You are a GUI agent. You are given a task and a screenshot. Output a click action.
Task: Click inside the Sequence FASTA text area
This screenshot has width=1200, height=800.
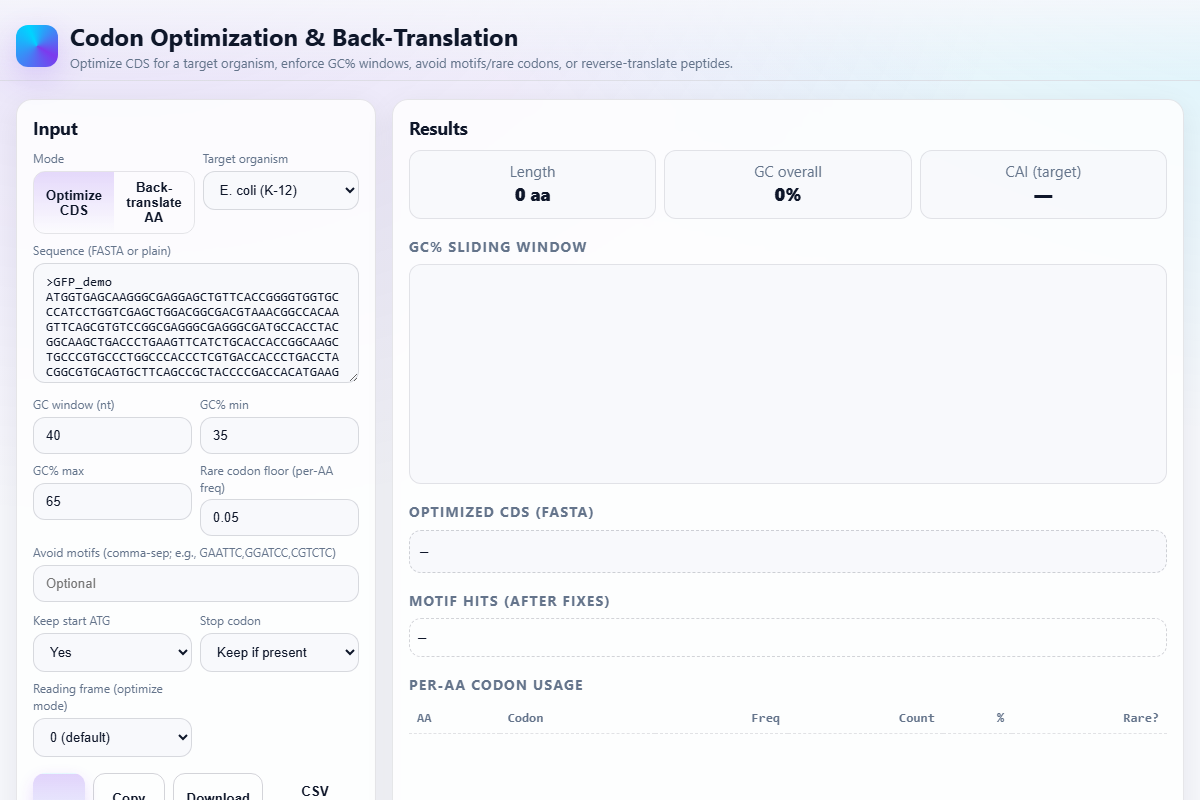(196, 323)
